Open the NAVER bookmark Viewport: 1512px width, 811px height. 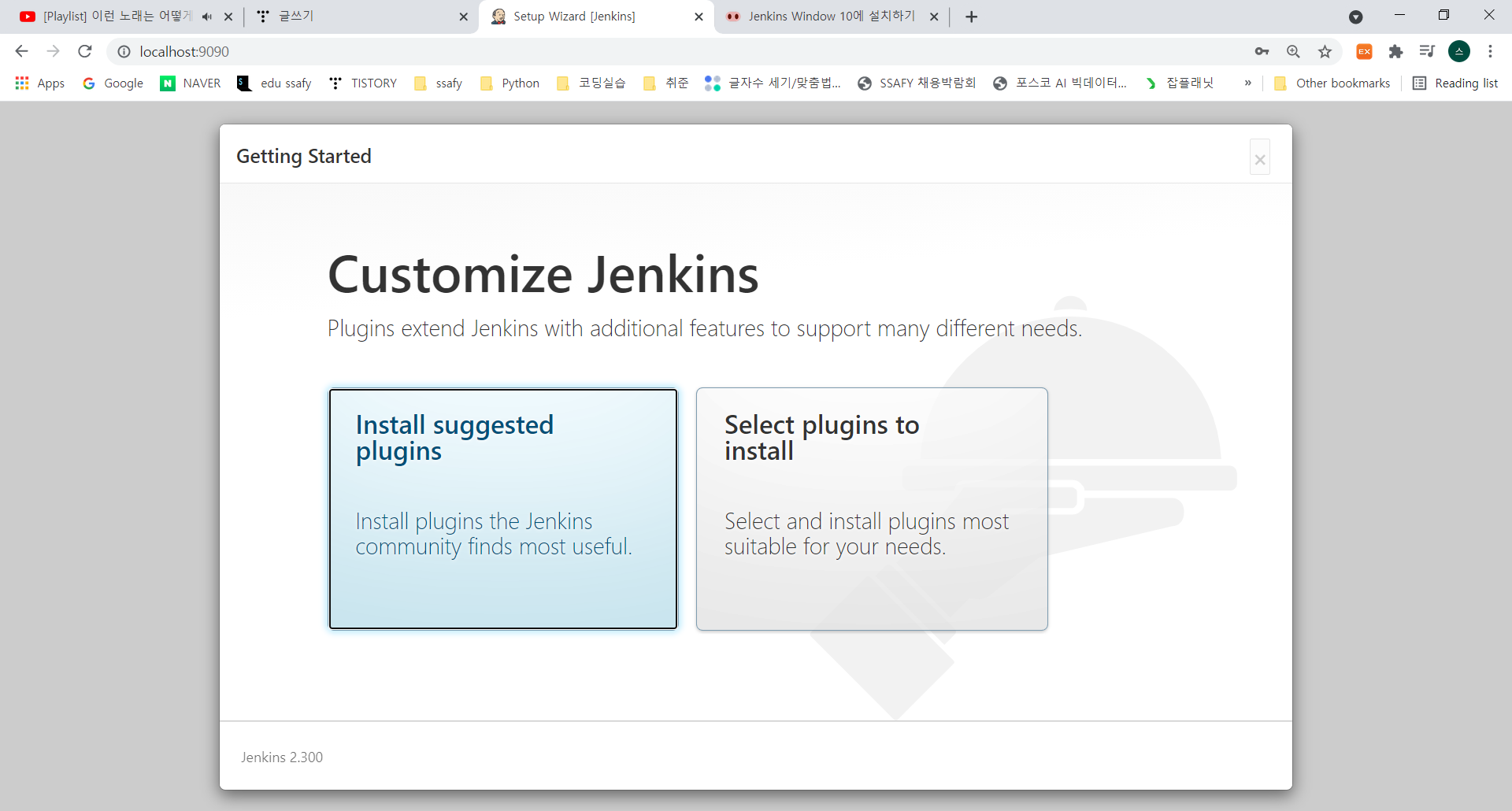191,83
